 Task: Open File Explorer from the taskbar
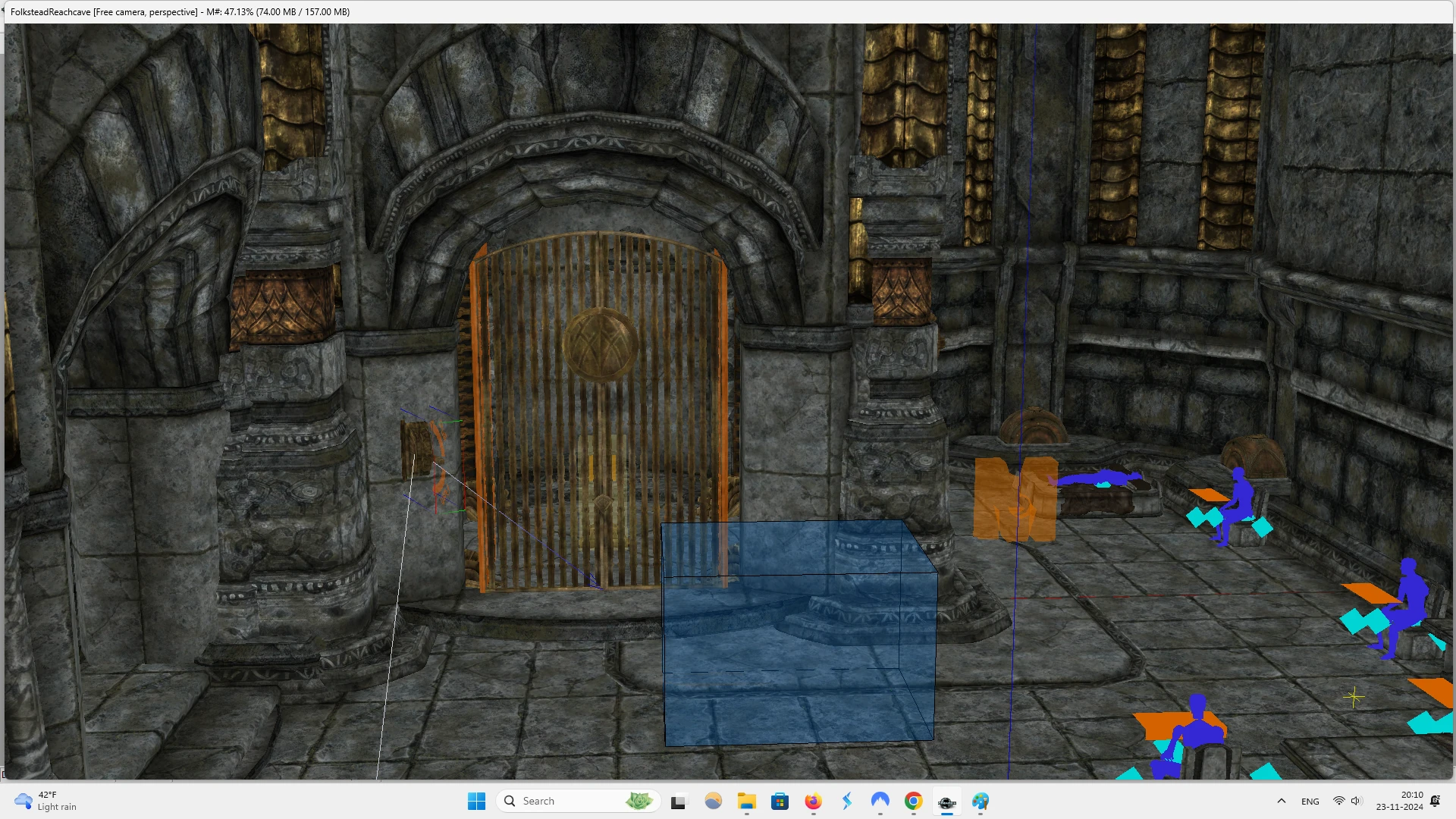click(746, 801)
